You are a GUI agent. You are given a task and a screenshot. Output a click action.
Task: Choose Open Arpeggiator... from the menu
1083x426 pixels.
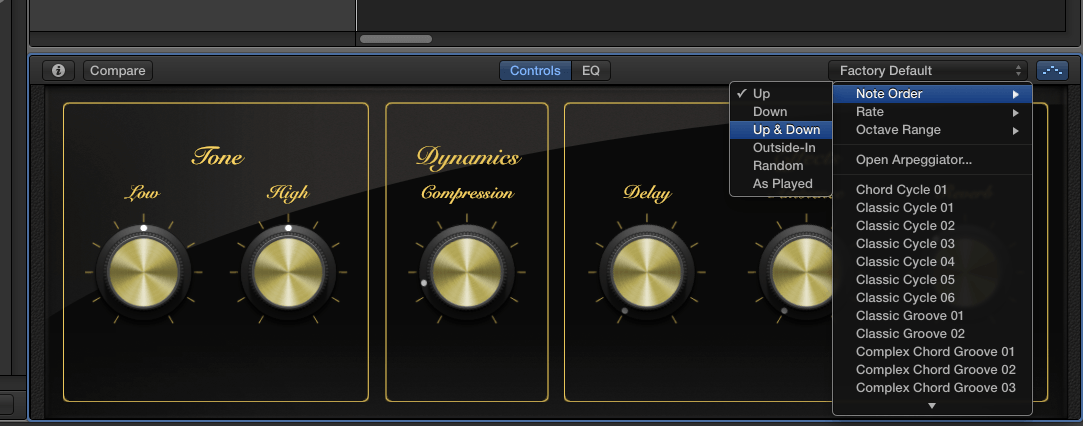[x=932, y=160]
